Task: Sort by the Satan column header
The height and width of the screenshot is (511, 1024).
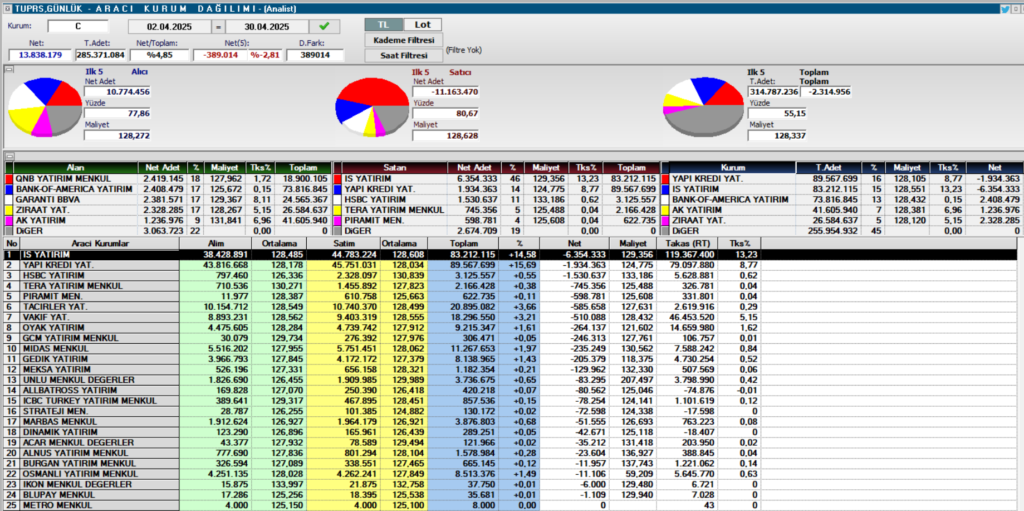Action: 394,167
